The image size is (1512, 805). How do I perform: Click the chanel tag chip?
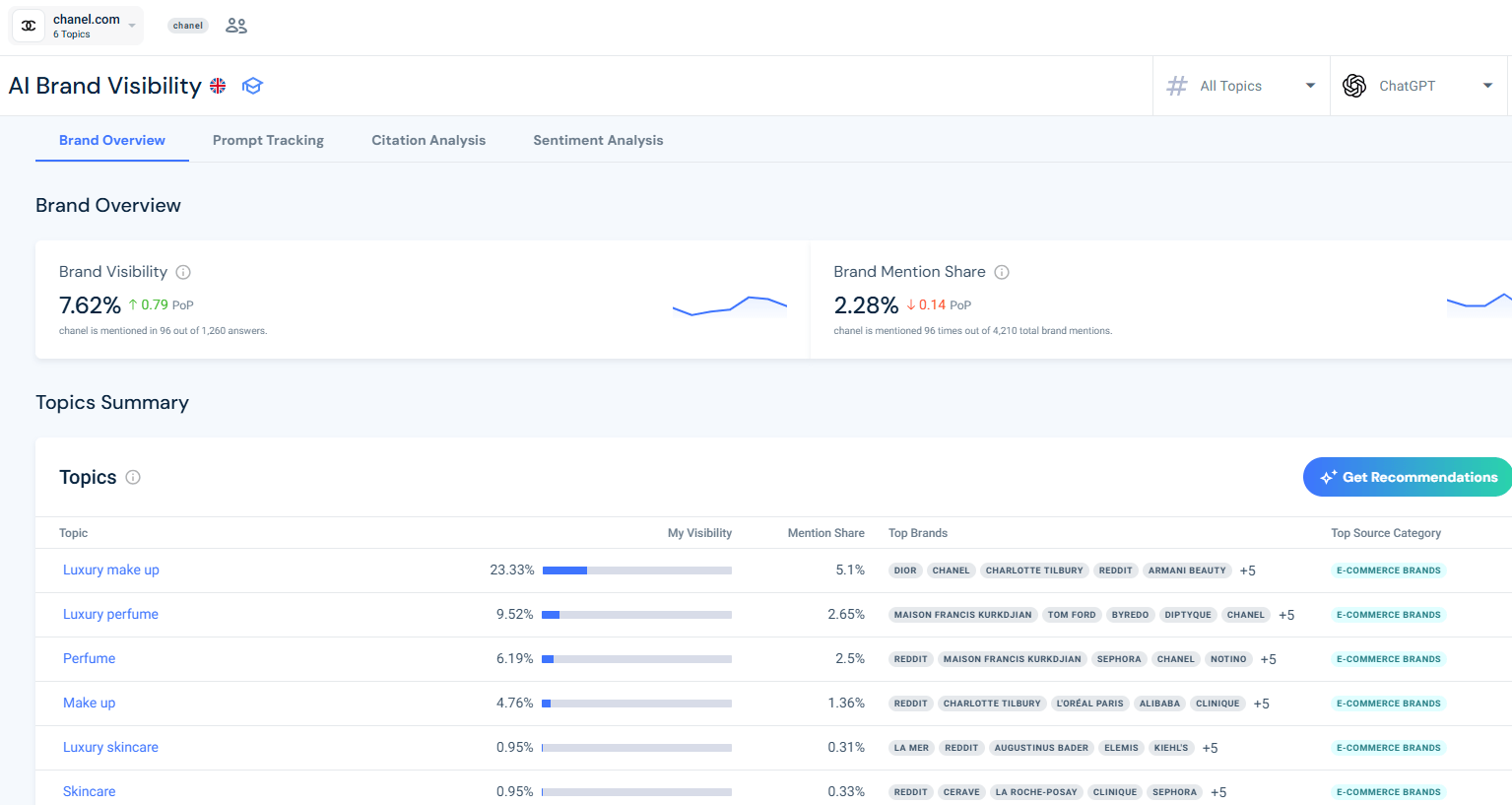[188, 26]
